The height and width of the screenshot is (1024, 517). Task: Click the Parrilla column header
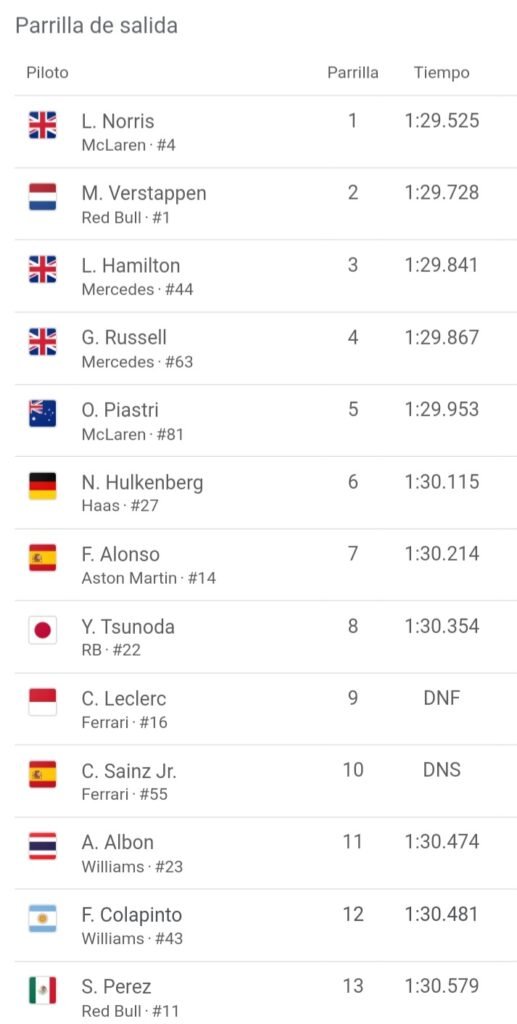click(352, 72)
